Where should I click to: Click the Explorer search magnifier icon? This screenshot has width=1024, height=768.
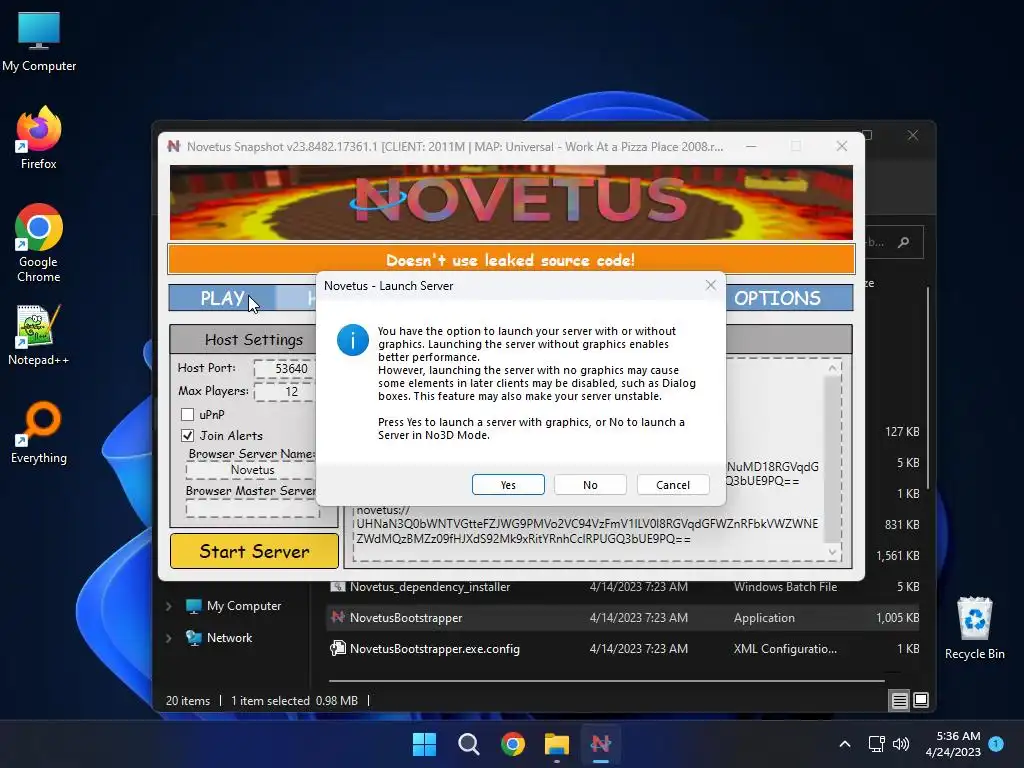tap(904, 243)
